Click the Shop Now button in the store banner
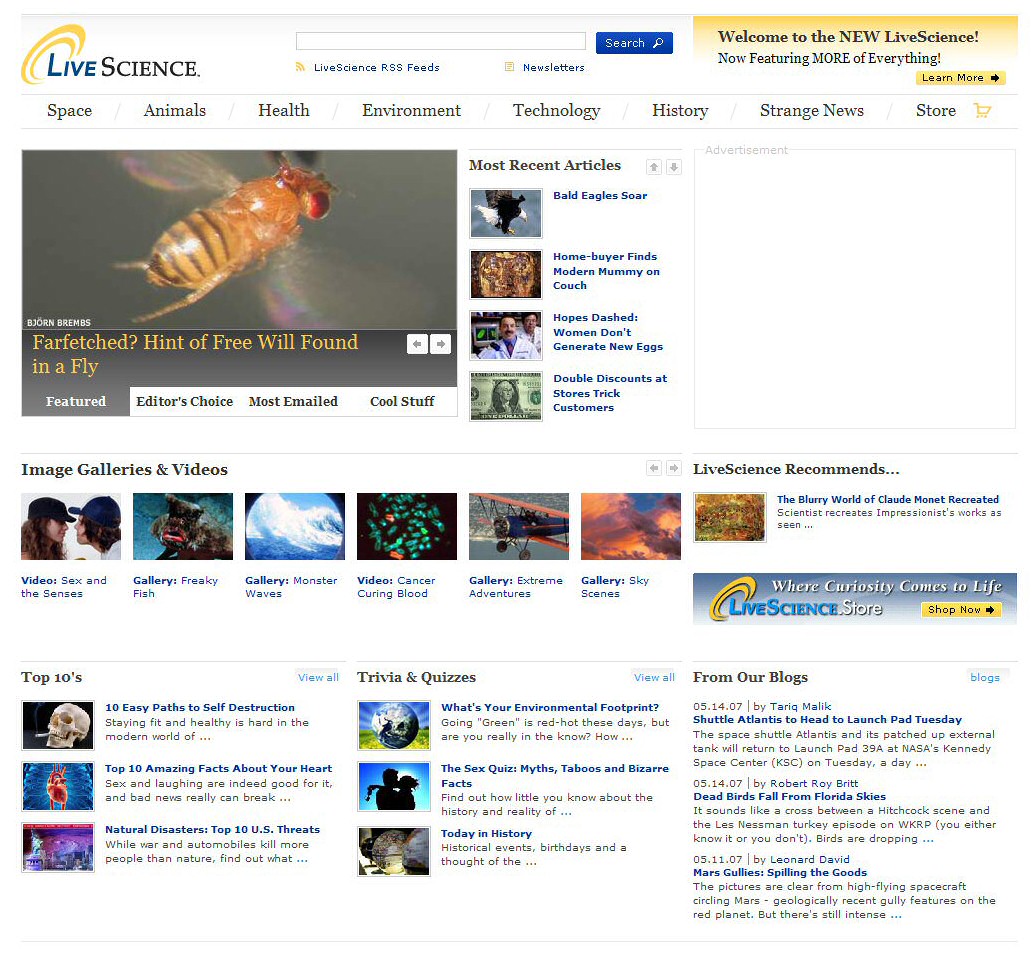Viewport: 1033px width, 953px height. point(960,609)
